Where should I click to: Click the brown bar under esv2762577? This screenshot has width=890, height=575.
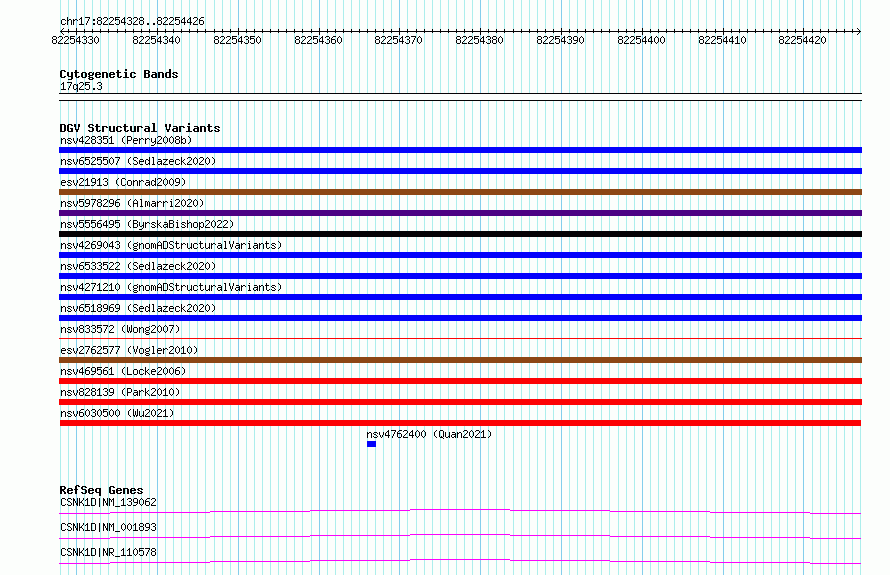(460, 360)
